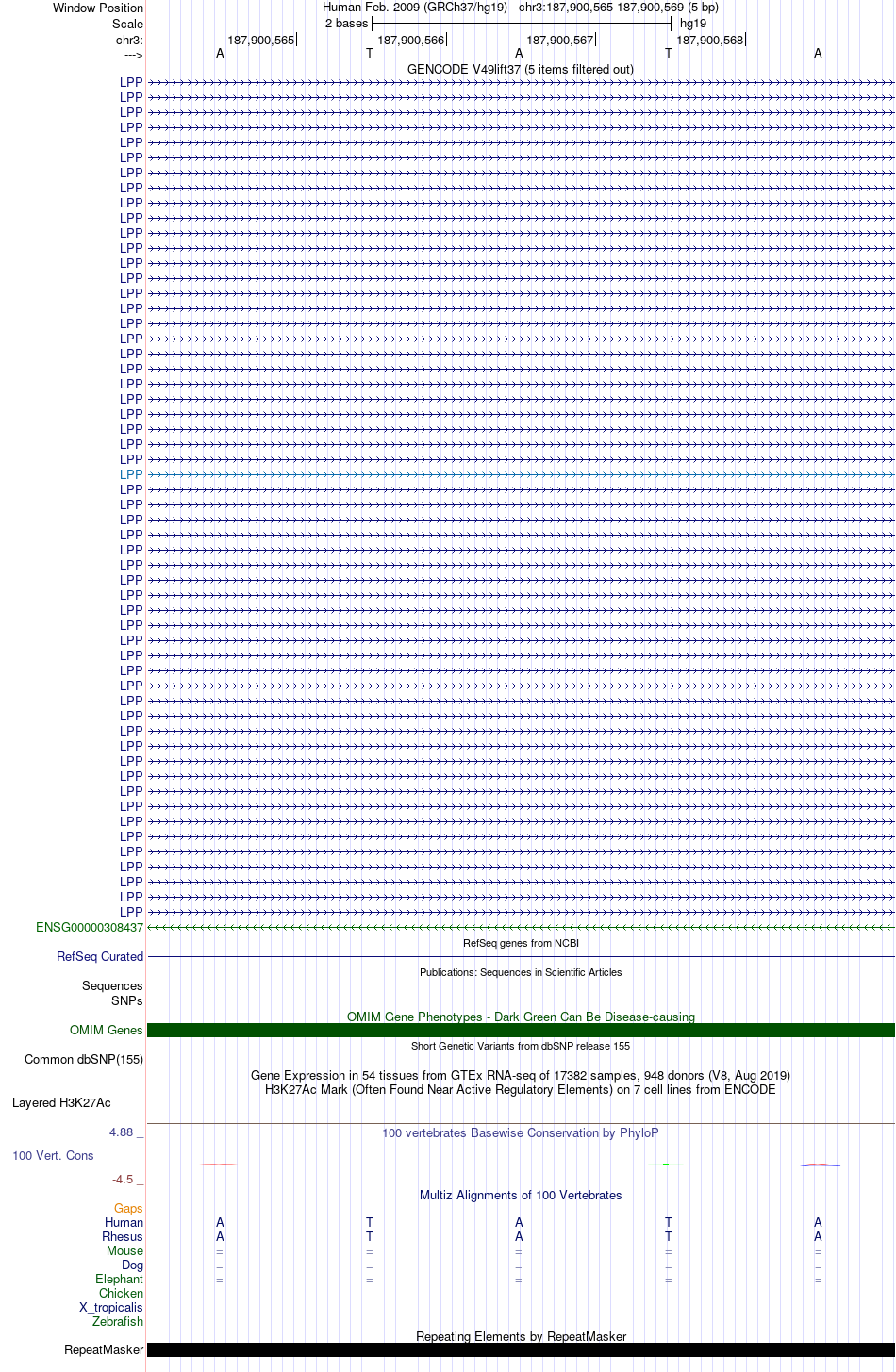Select the SNPs track label
Screen dimensions: 896x1372
click(x=127, y=1000)
